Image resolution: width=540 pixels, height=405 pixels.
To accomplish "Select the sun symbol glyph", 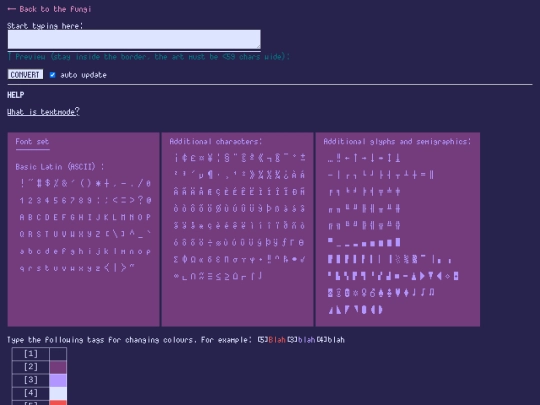I will coord(355,292).
